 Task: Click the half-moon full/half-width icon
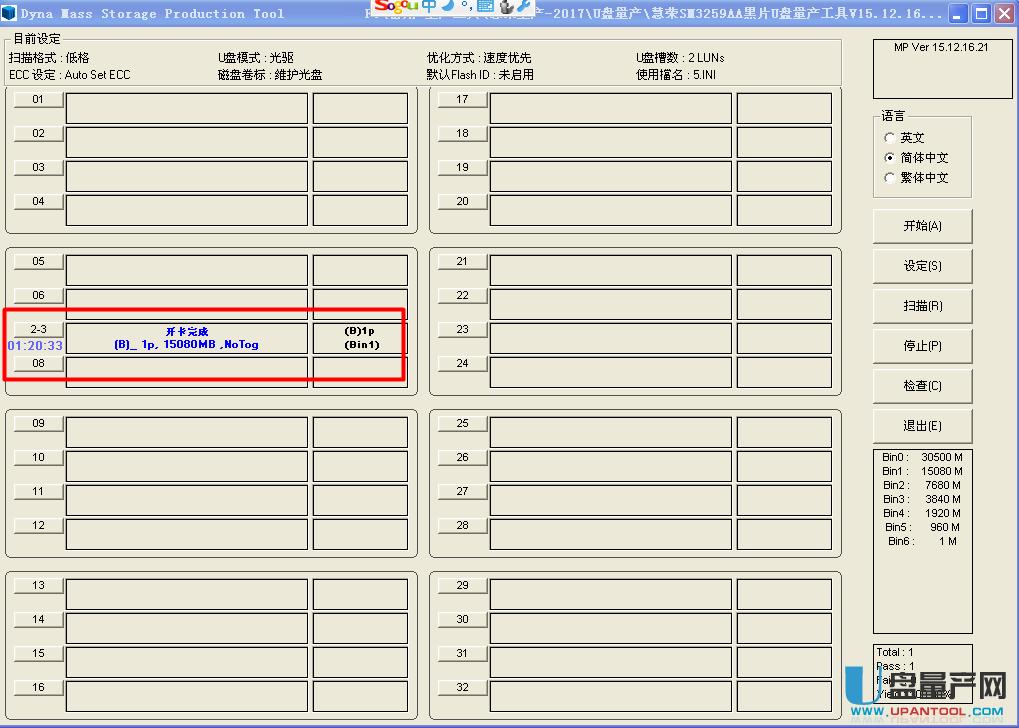pos(448,8)
